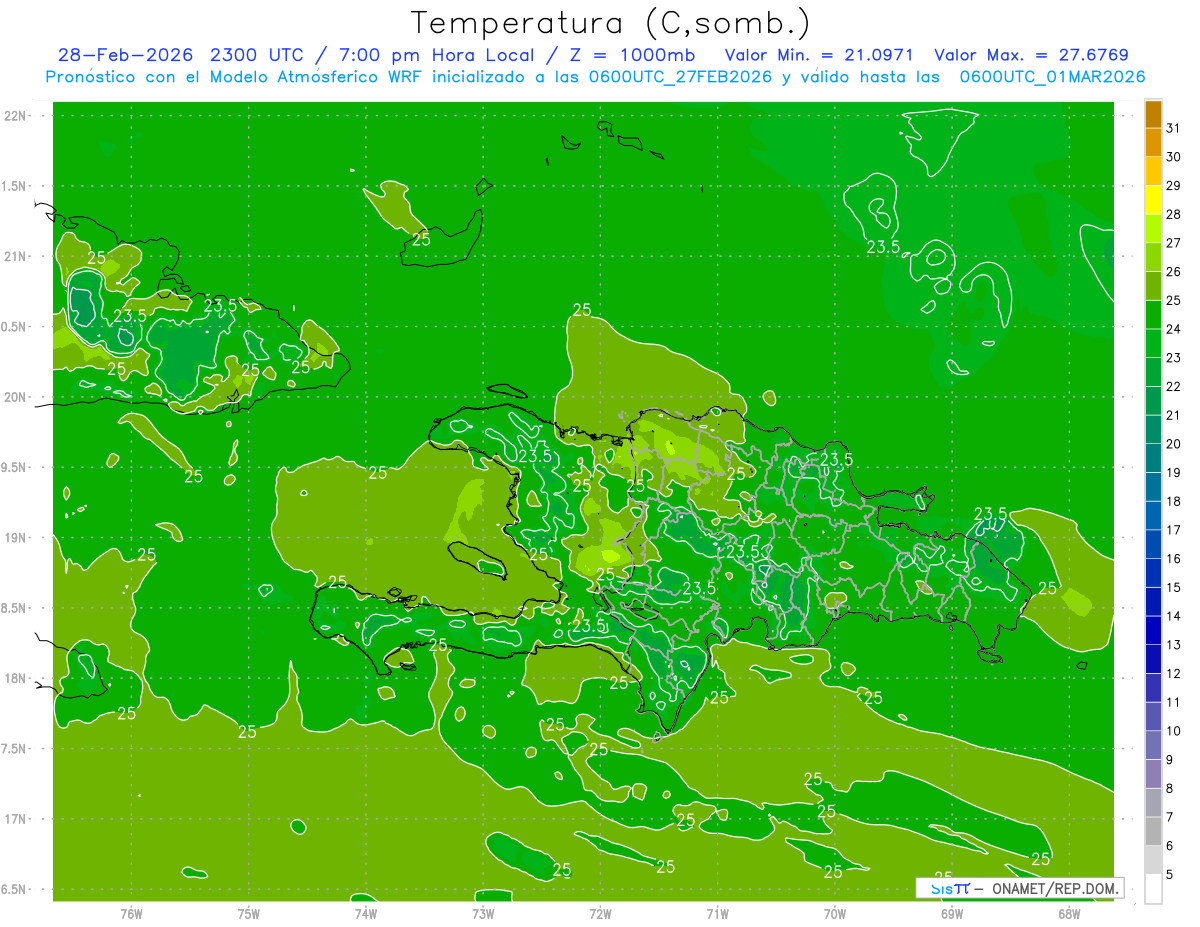This screenshot has width=1200, height=927.
Task: Click the color bar label '28'
Action: 1173,214
